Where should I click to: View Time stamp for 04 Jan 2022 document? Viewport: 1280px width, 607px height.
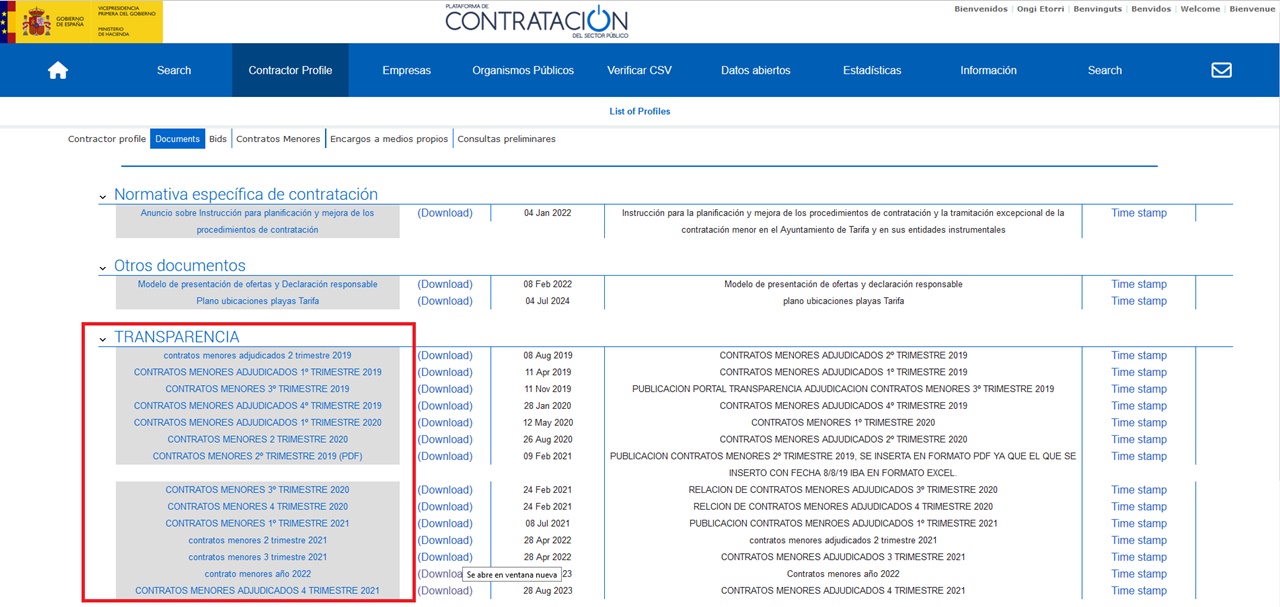[1139, 213]
